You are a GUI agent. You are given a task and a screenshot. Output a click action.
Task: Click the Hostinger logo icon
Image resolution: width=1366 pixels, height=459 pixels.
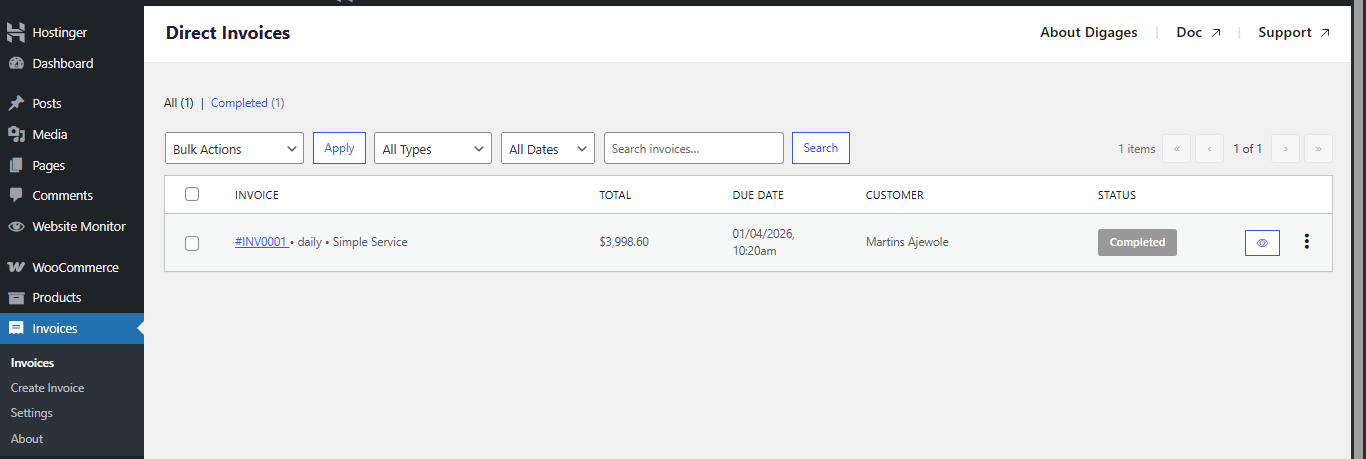[x=16, y=32]
